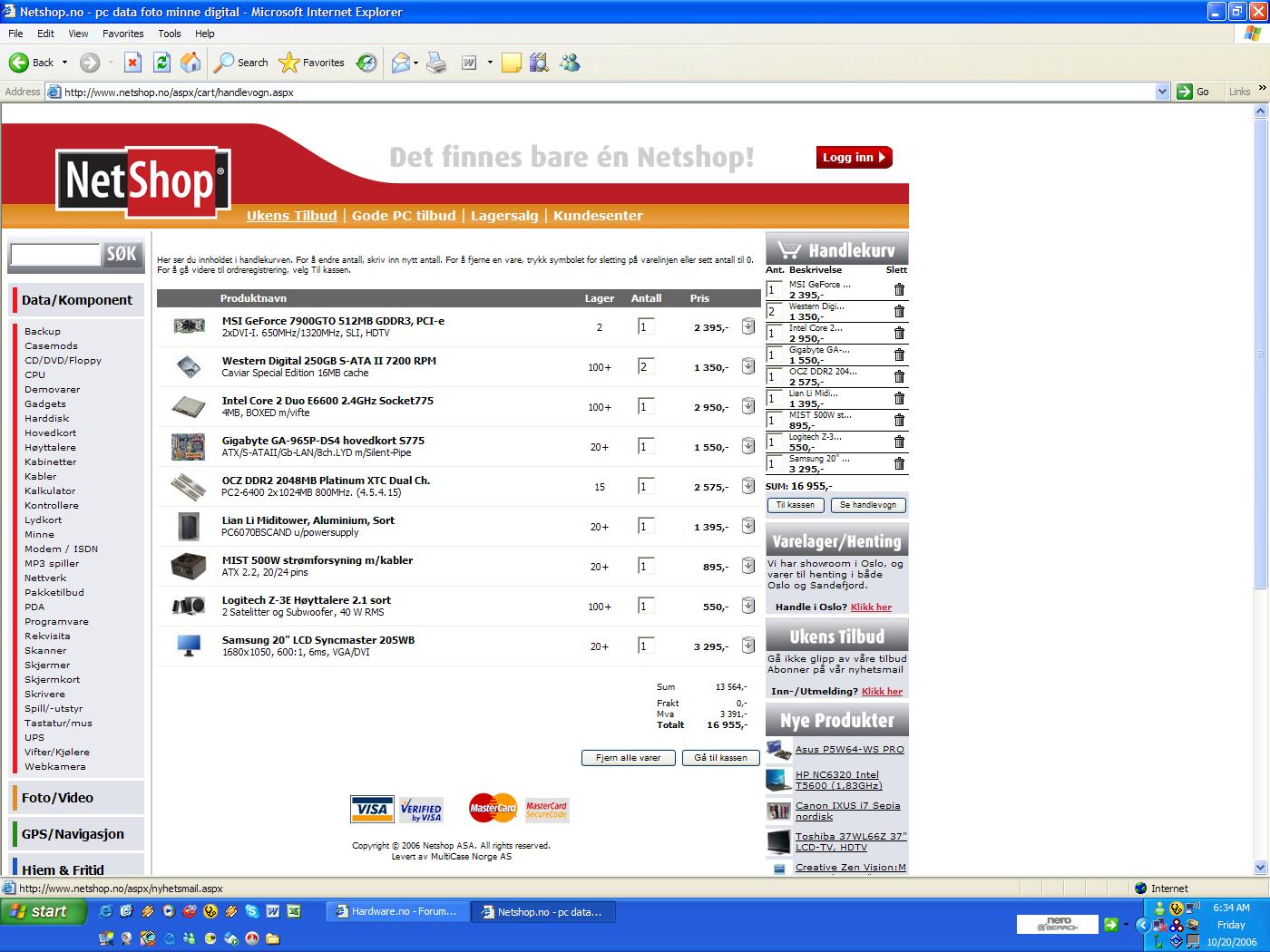The width and height of the screenshot is (1270, 952).
Task: Click the red Logg inn button
Action: tap(854, 157)
